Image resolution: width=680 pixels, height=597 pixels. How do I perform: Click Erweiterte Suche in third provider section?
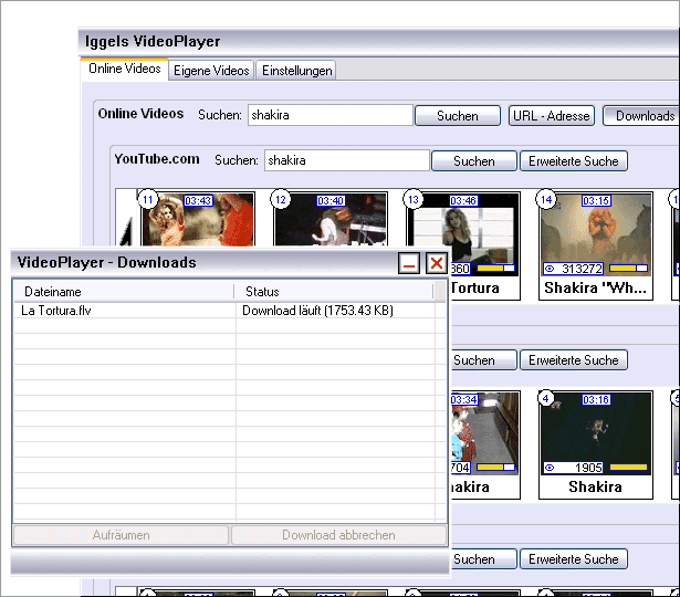(573, 559)
